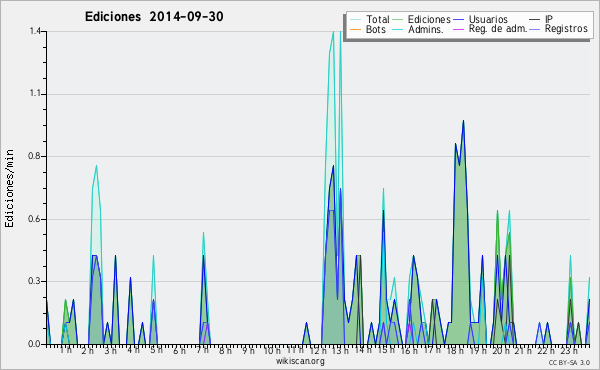Screen dimensions: 600x370
Task: Click the 'Ediciones' legend entry
Action: click(x=422, y=19)
